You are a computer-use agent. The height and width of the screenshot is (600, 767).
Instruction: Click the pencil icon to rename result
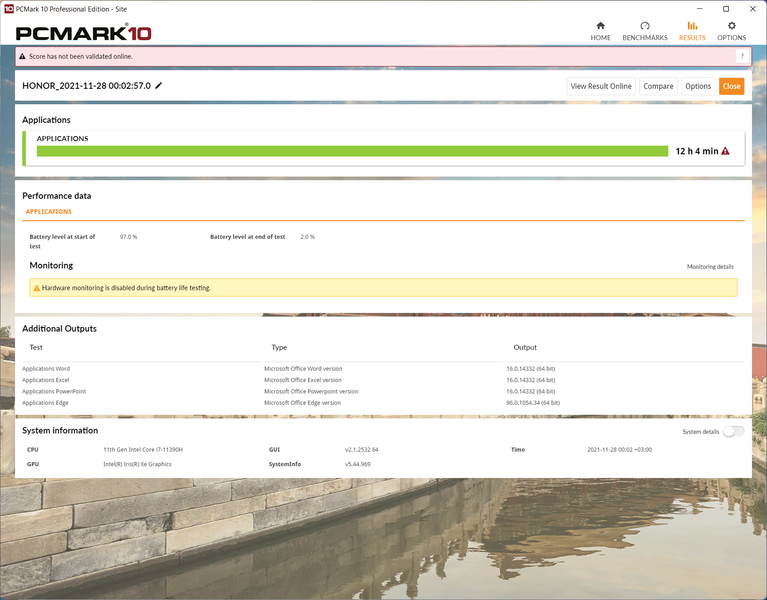click(x=158, y=86)
